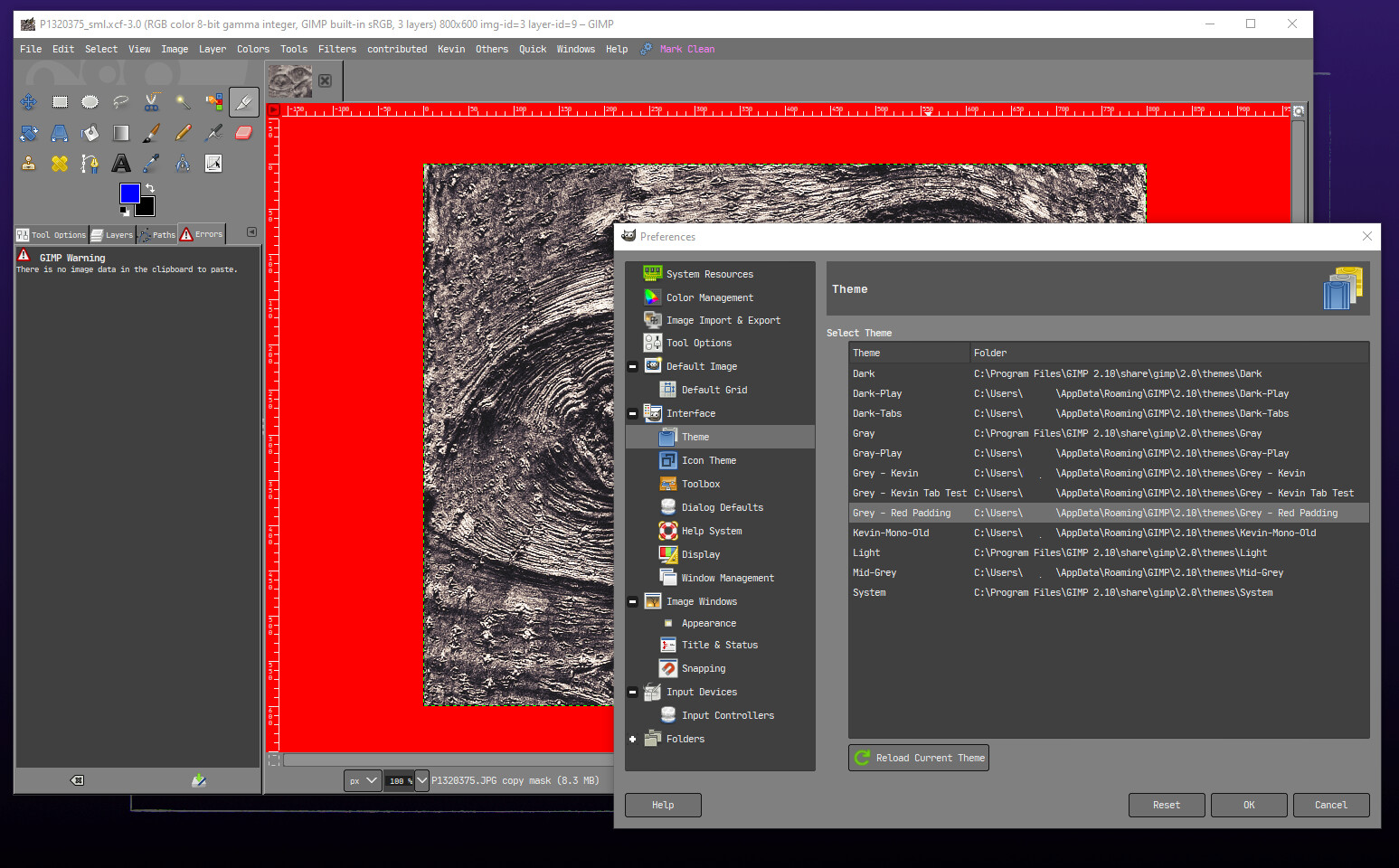Switch to the Layers tab
The image size is (1399, 868).
point(112,235)
